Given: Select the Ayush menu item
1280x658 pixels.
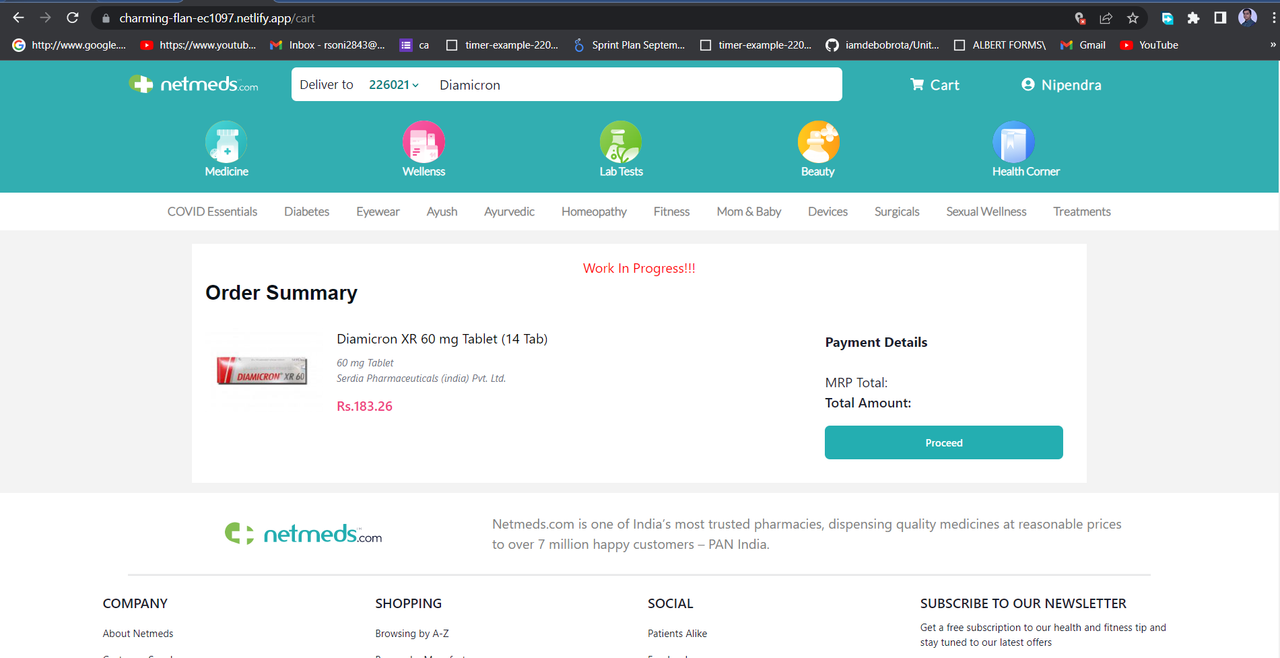Looking at the screenshot, I should 442,212.
